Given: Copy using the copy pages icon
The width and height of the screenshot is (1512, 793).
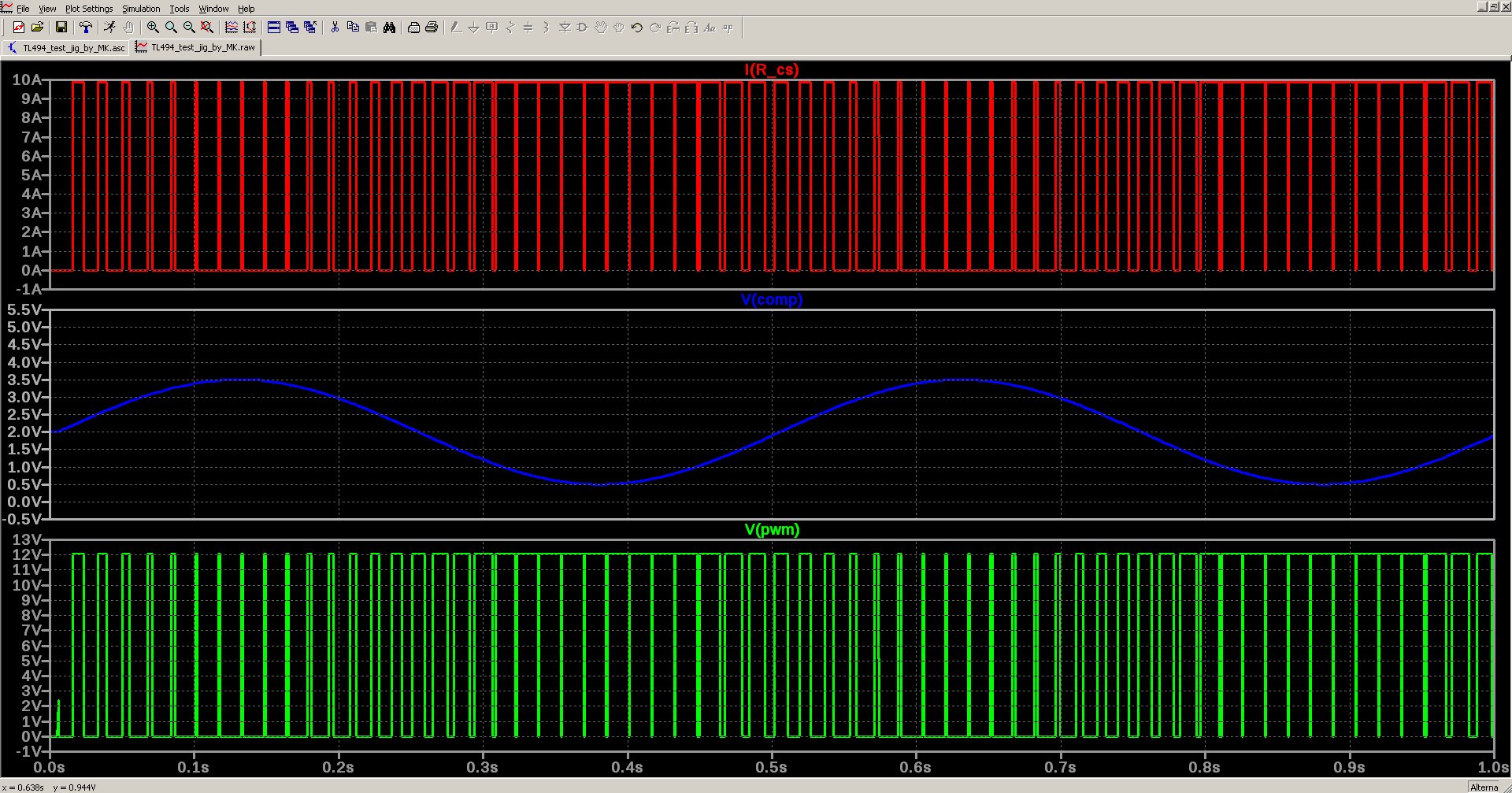Looking at the screenshot, I should pyautogui.click(x=354, y=28).
